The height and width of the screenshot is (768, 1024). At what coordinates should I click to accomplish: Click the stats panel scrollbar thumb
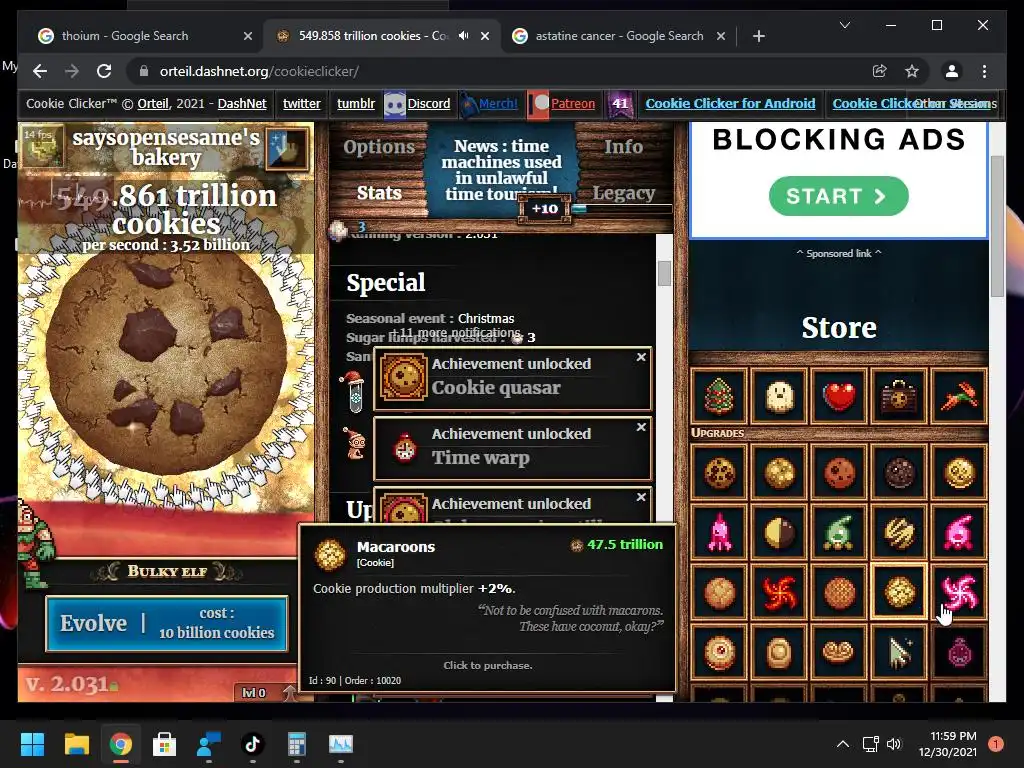(x=664, y=274)
